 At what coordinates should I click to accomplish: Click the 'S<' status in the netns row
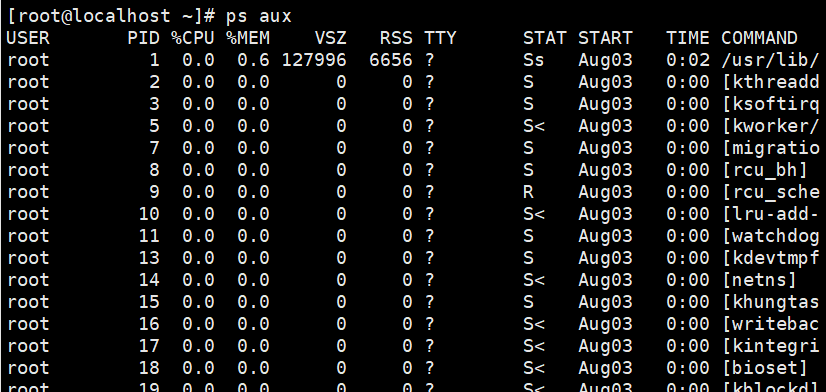(533, 280)
